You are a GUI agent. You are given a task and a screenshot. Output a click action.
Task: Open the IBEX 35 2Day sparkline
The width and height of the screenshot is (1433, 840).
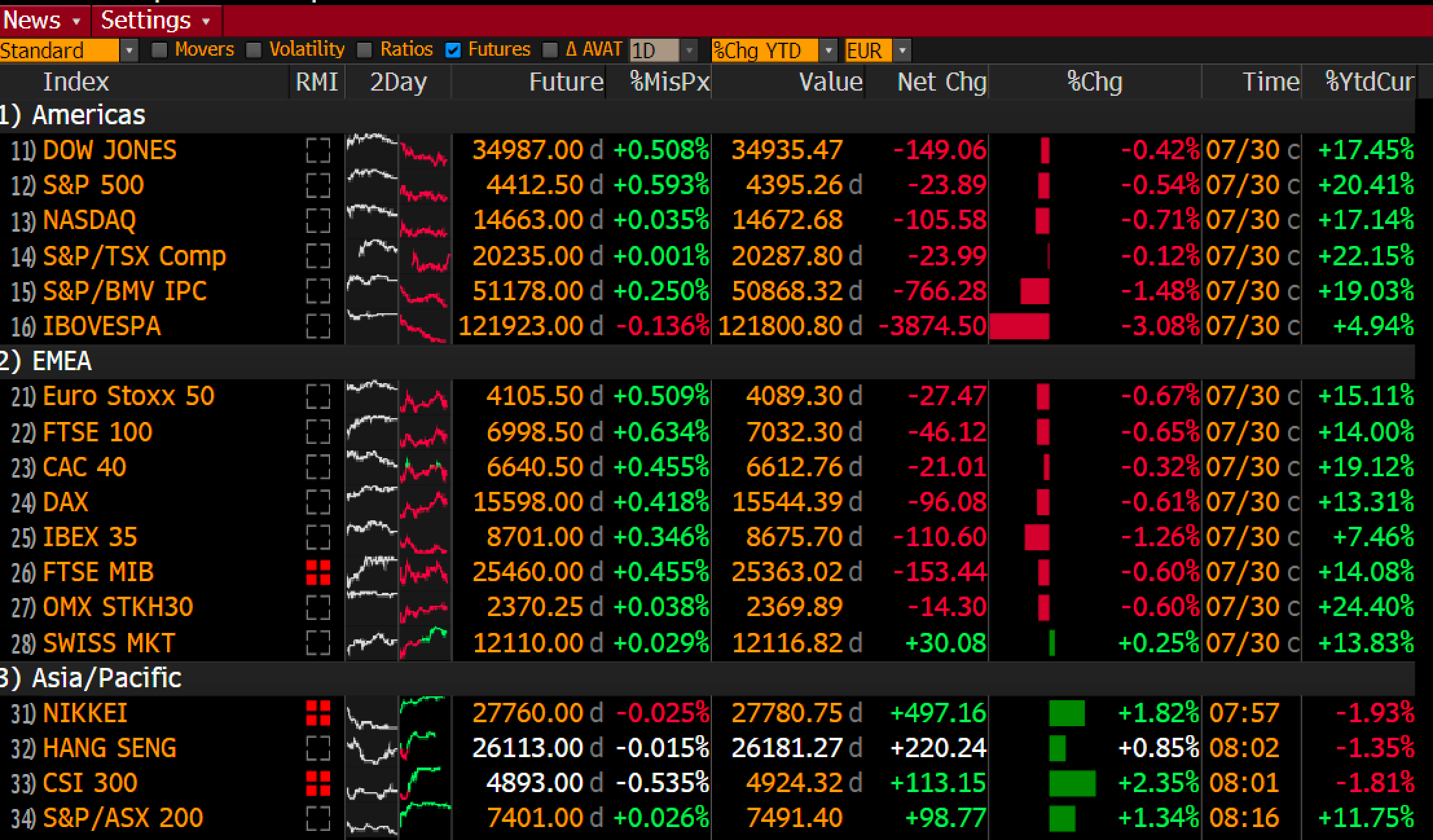[x=397, y=536]
